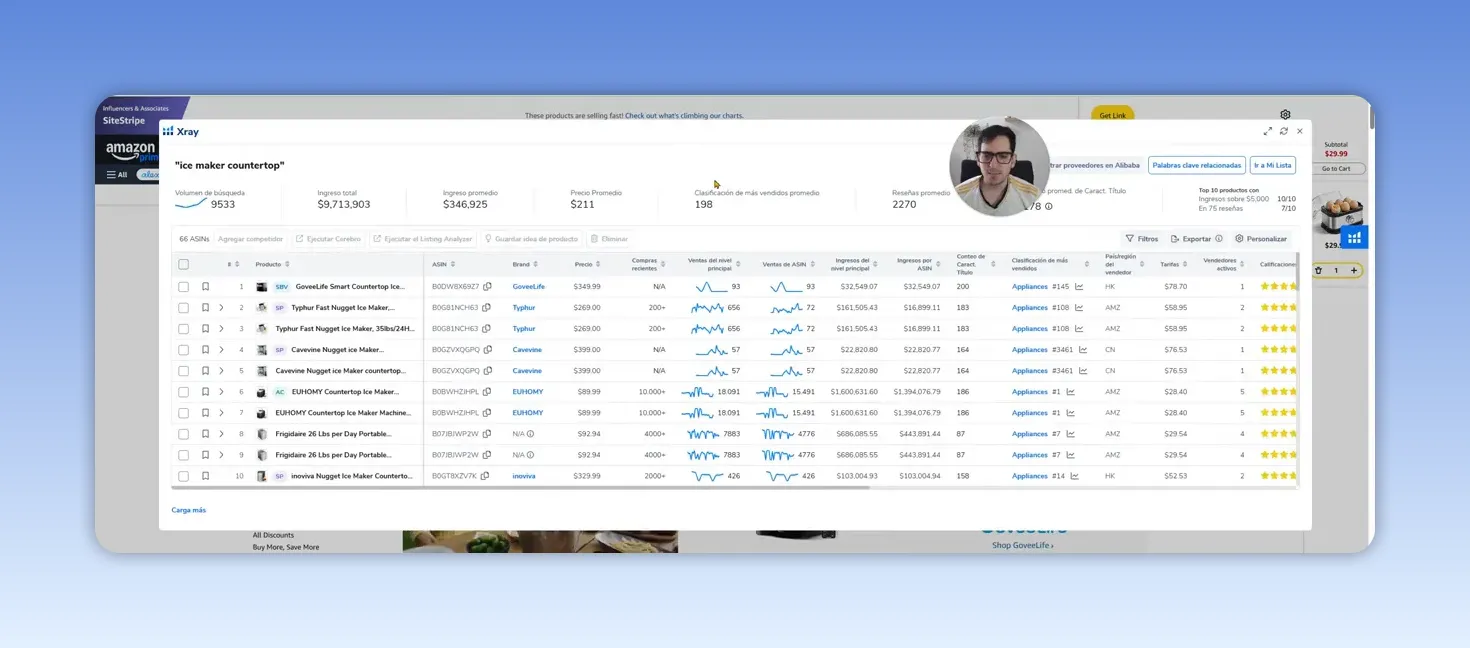The height and width of the screenshot is (648, 1470).
Task: Open the Helium 10 blue grid widget
Action: (x=1354, y=238)
